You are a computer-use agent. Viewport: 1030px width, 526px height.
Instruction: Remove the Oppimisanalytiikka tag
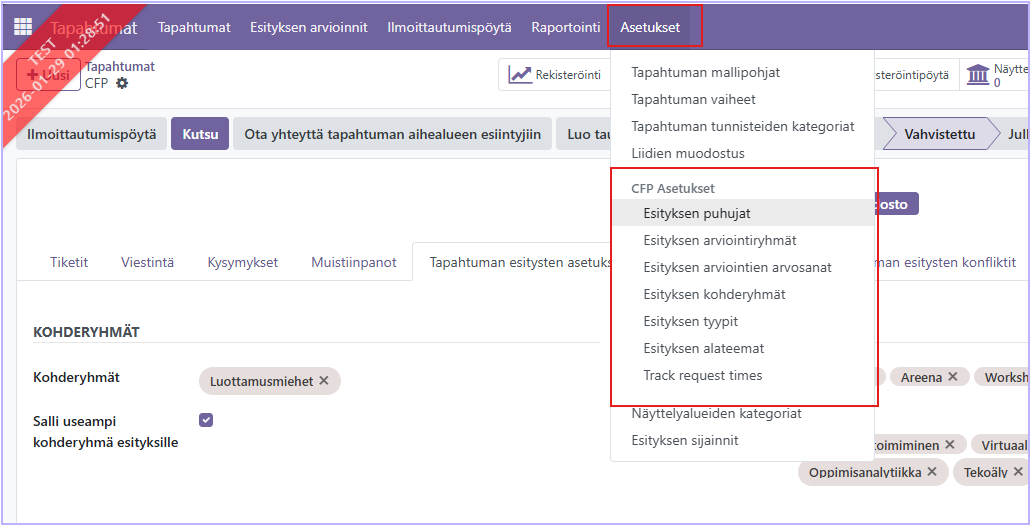tap(932, 472)
